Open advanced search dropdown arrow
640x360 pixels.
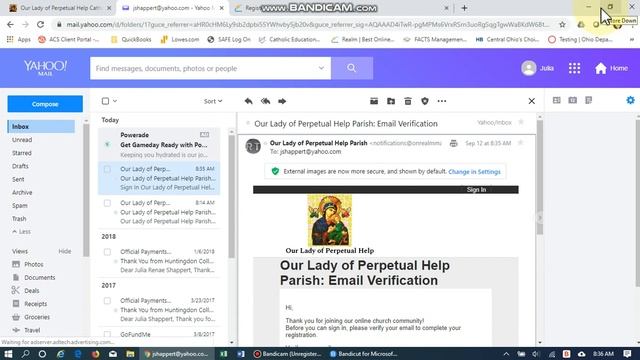coord(321,68)
